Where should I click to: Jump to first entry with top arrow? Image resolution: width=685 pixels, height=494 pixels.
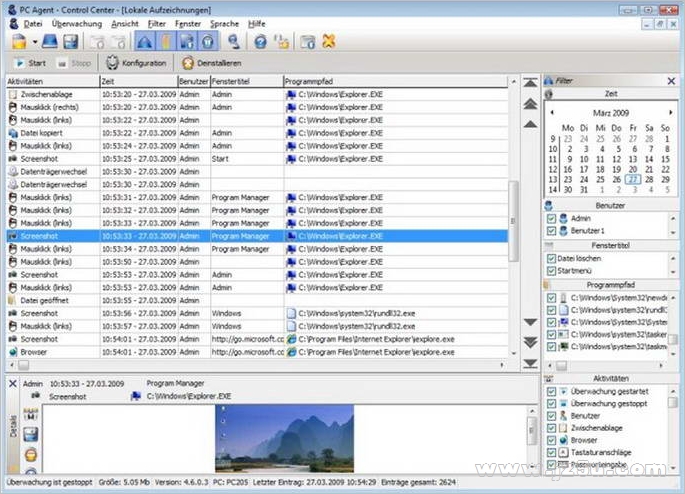point(529,81)
